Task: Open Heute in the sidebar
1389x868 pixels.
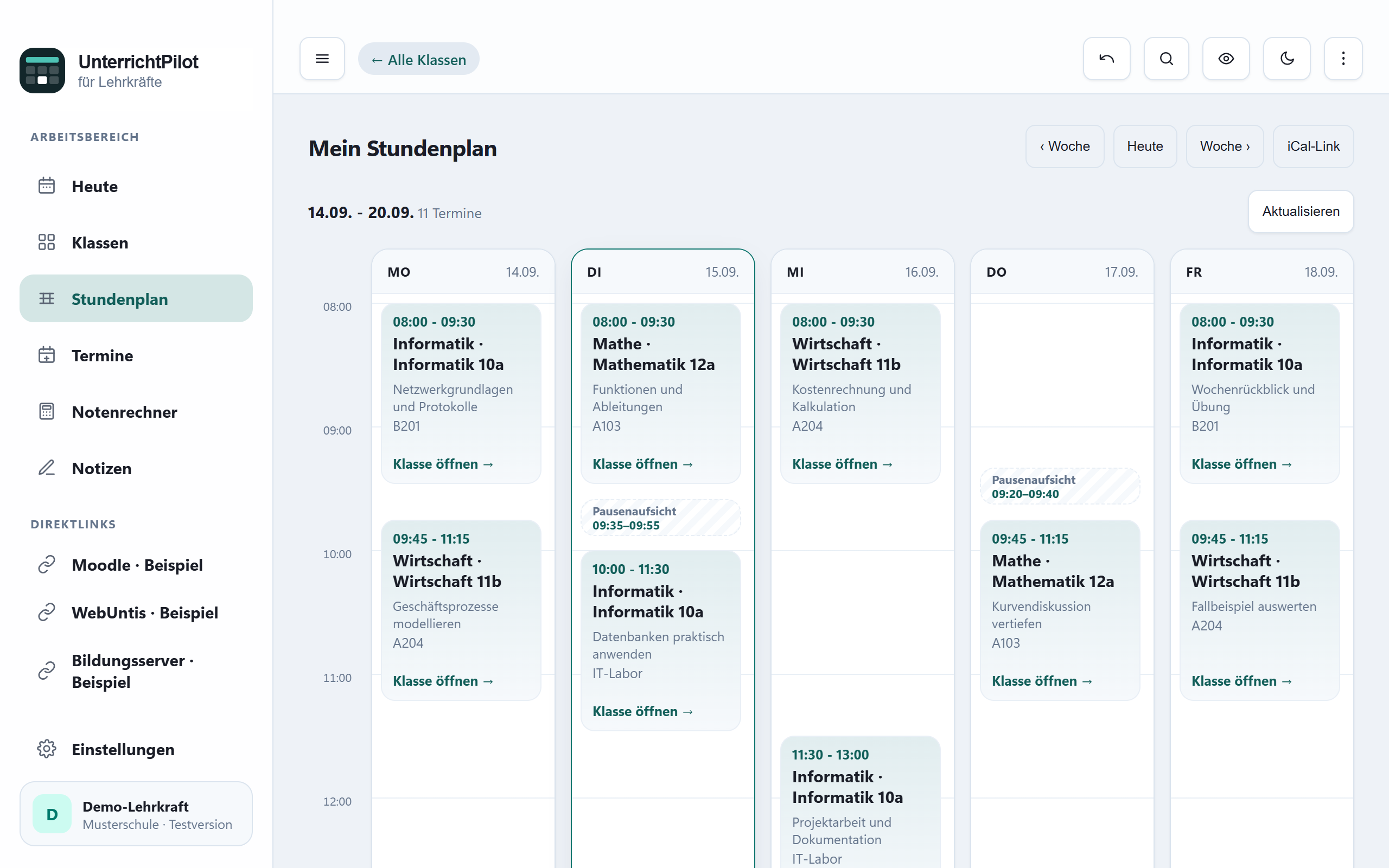Action: [136, 186]
